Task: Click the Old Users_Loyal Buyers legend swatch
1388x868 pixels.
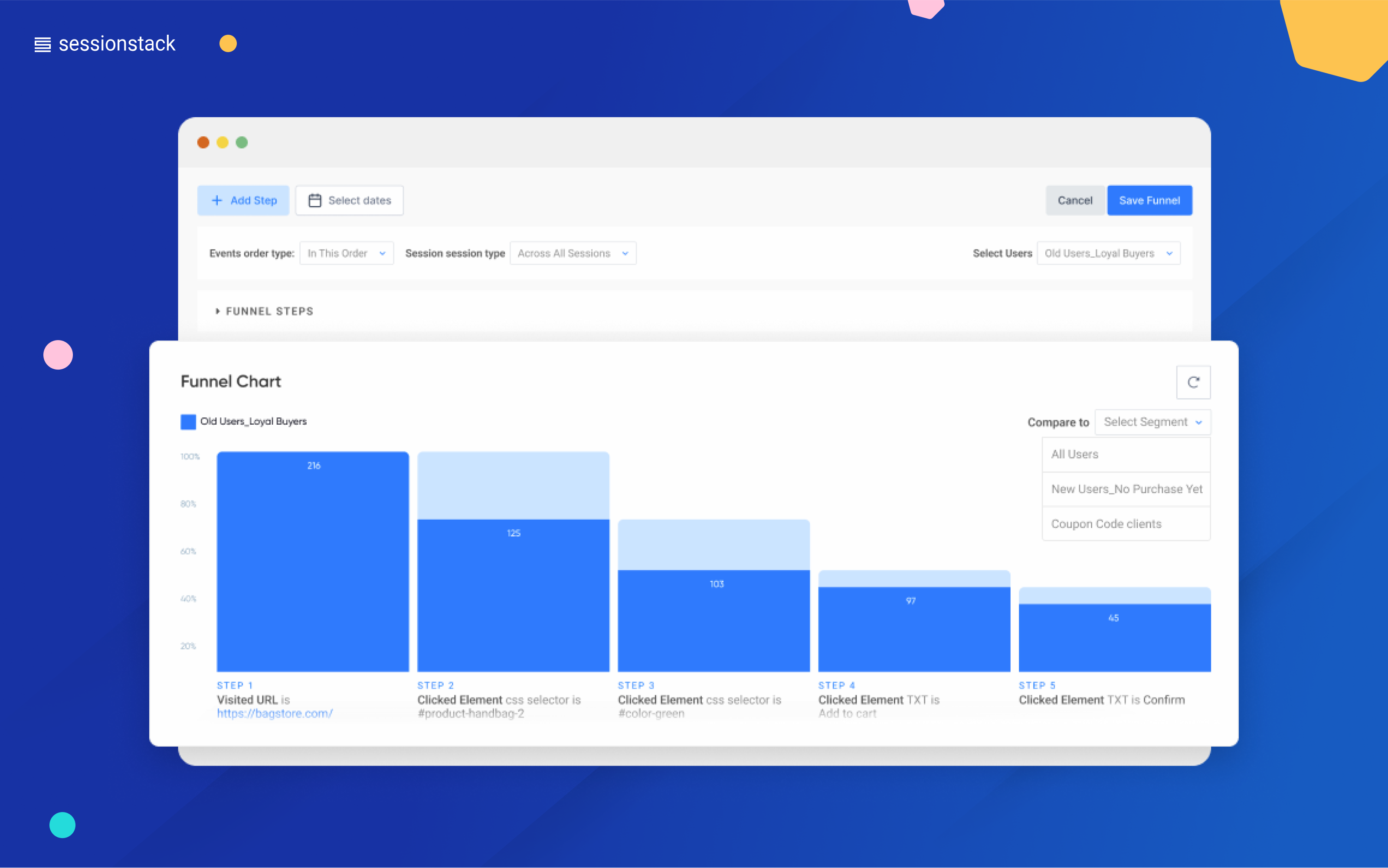Action: click(x=188, y=421)
